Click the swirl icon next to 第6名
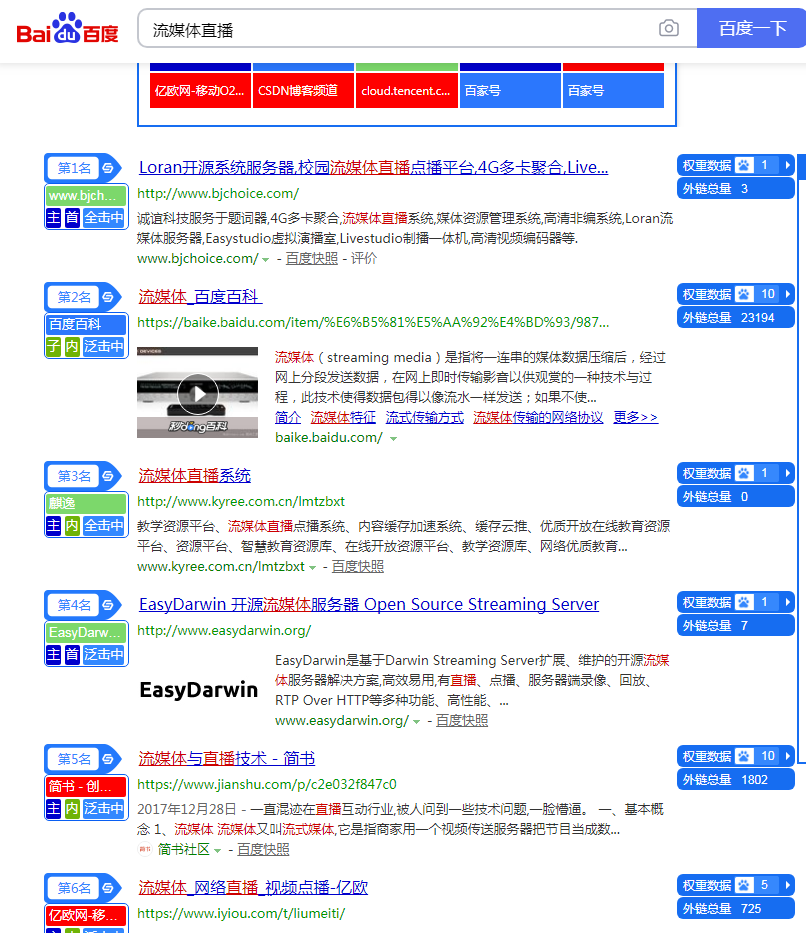The width and height of the screenshot is (806, 933). point(108,888)
